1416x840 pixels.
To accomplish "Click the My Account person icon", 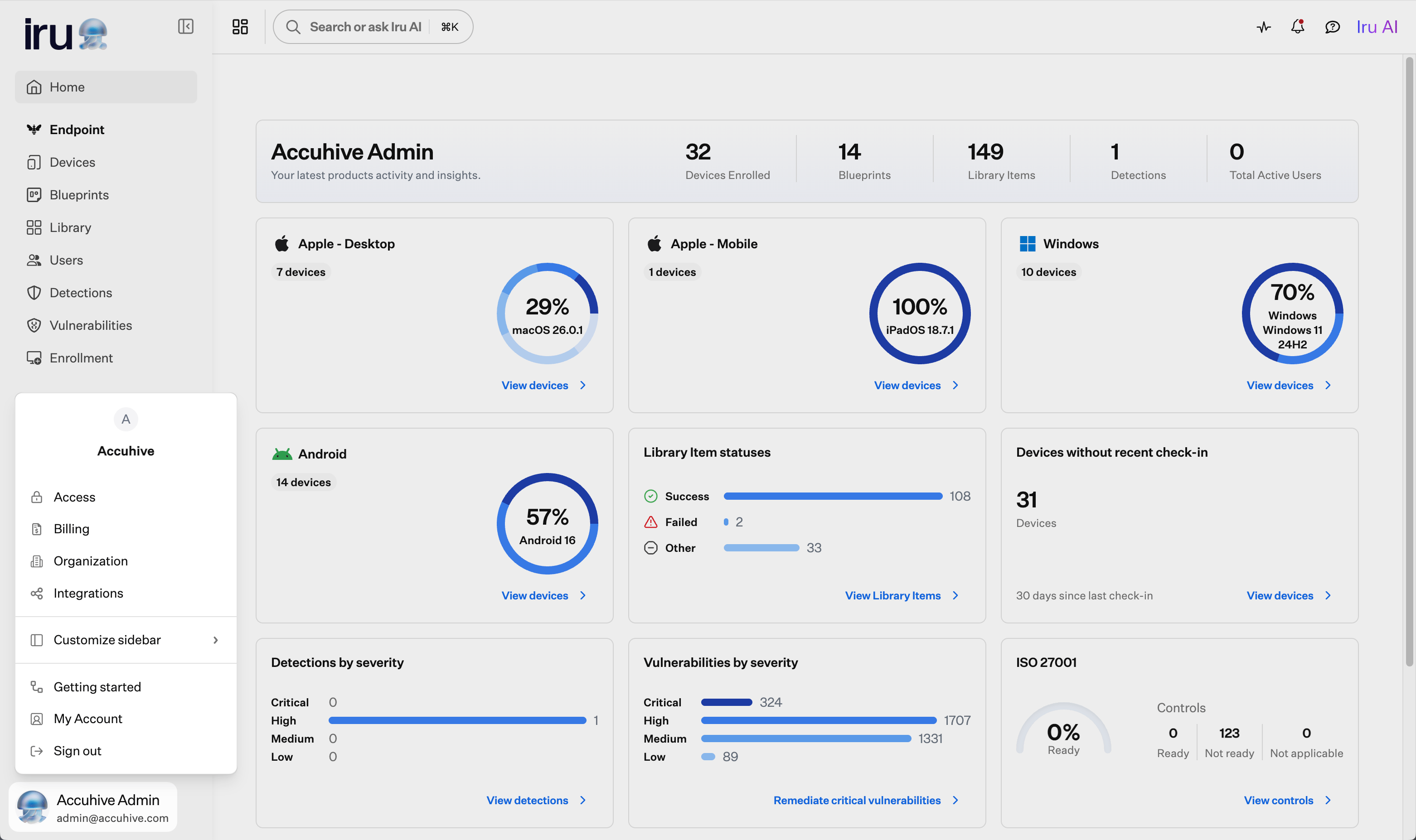I will (x=37, y=719).
